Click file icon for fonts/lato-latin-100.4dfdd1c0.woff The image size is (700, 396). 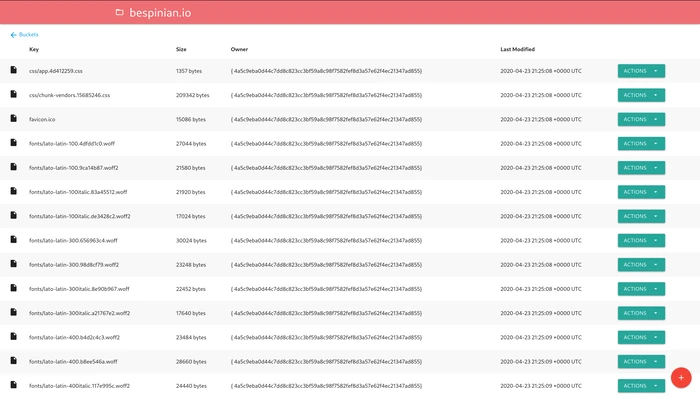click(13, 143)
